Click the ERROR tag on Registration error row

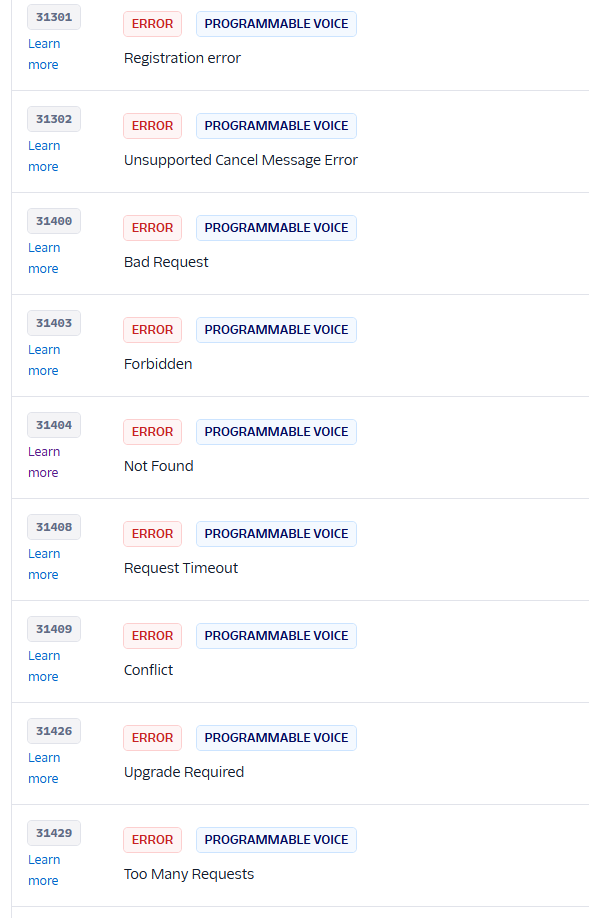[x=152, y=24]
